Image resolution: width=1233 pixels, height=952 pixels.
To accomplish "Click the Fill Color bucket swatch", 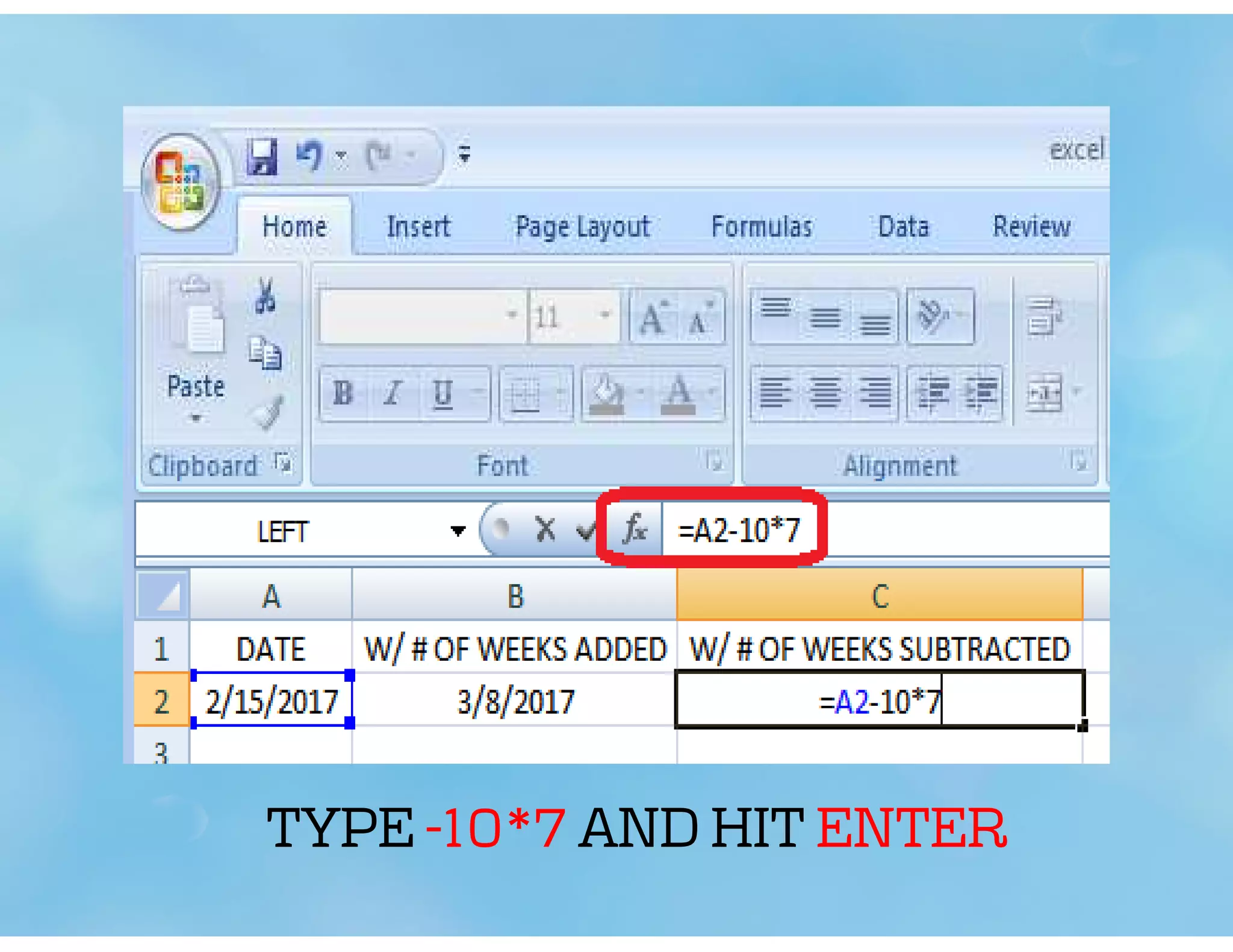I will 607,394.
